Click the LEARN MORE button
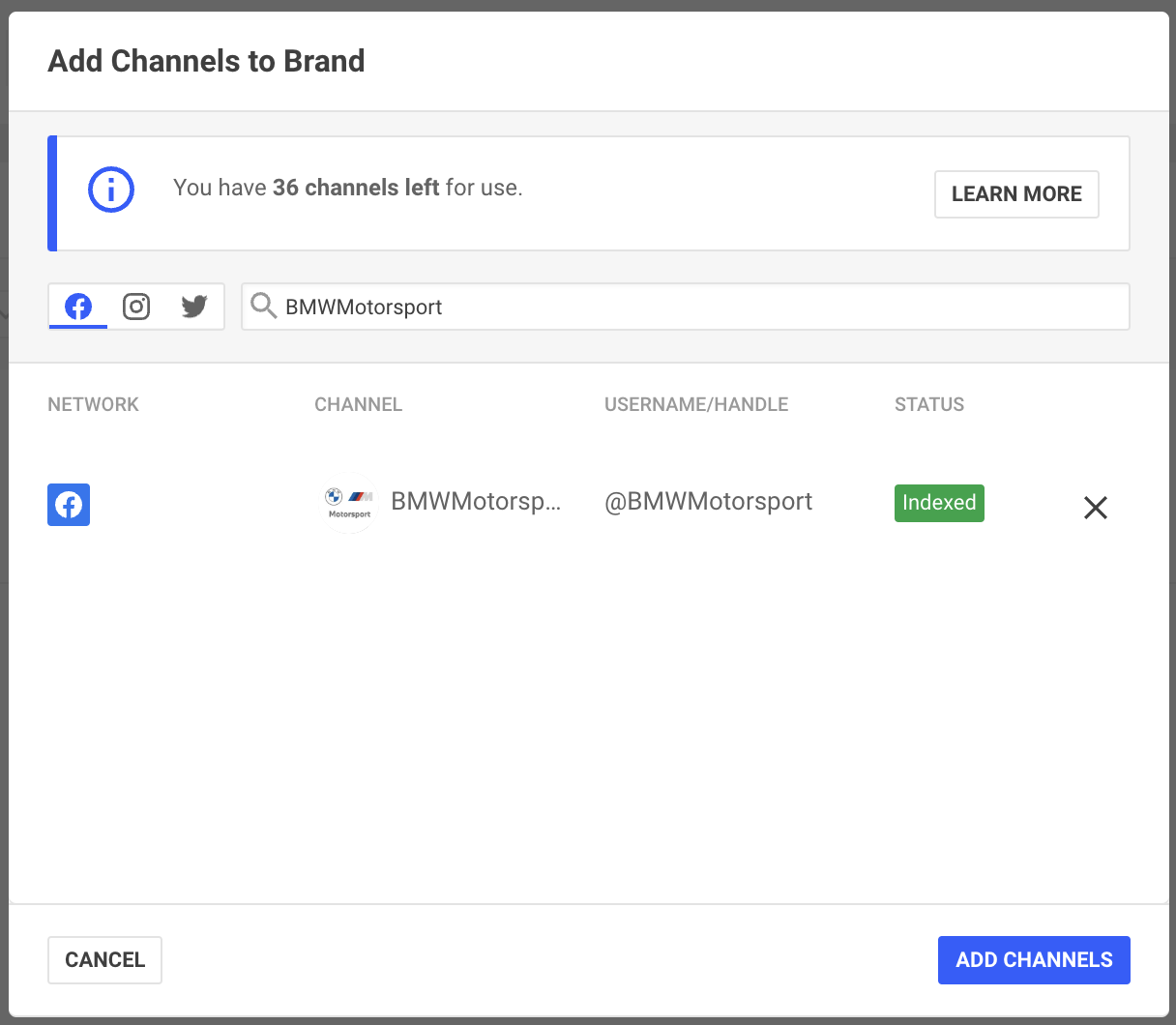Screen dimensions: 1176x1025 (x=1016, y=194)
